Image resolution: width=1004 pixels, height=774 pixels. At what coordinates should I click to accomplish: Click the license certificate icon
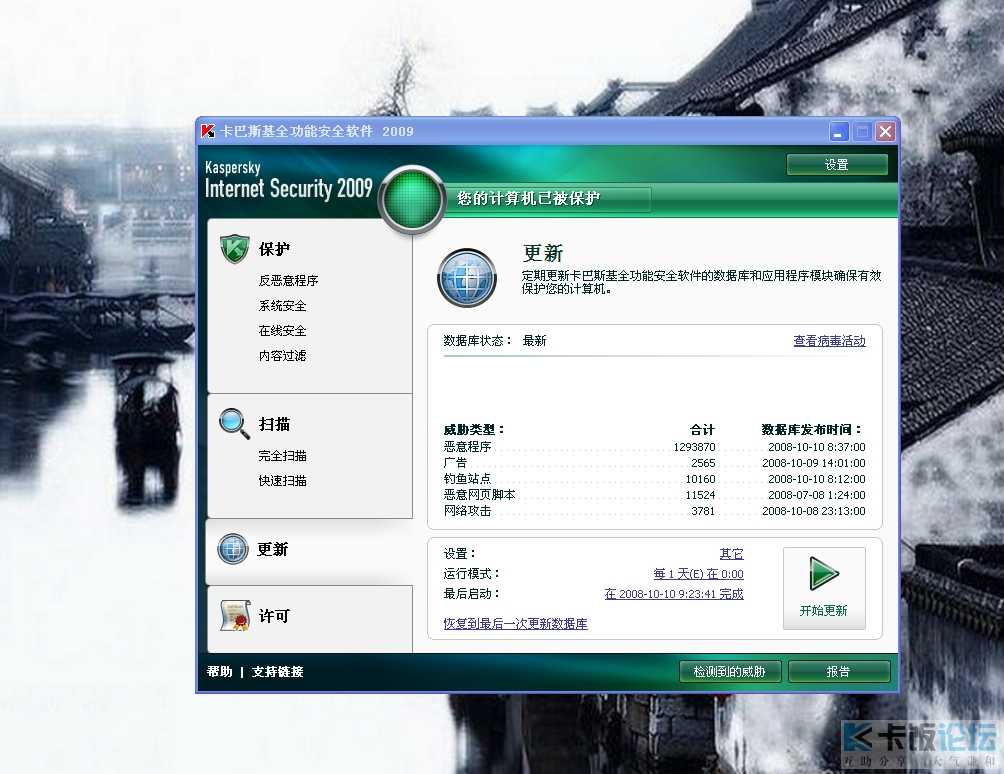[234, 616]
